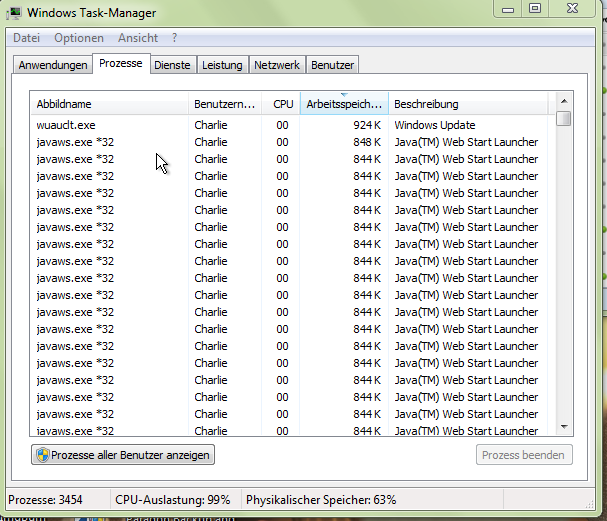Click the scrollbar down arrow
This screenshot has height=521, width=607.
[x=564, y=427]
